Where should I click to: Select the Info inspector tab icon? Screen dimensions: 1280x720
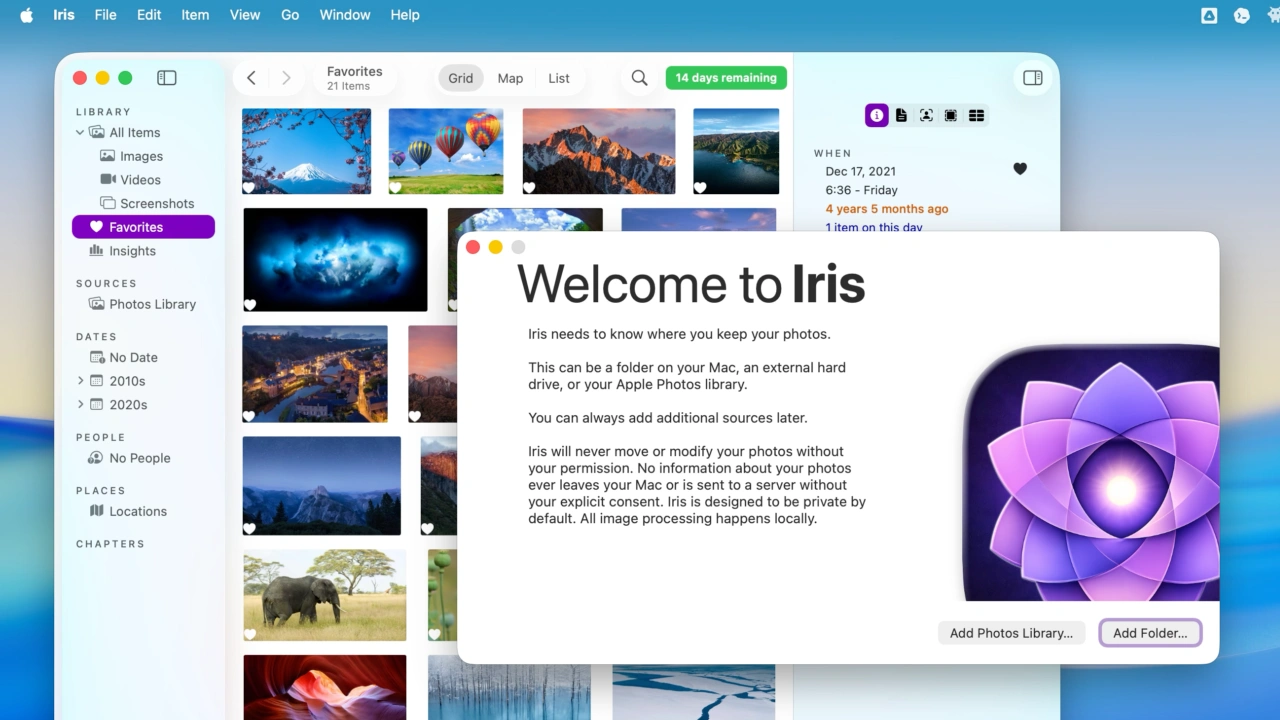click(x=877, y=116)
